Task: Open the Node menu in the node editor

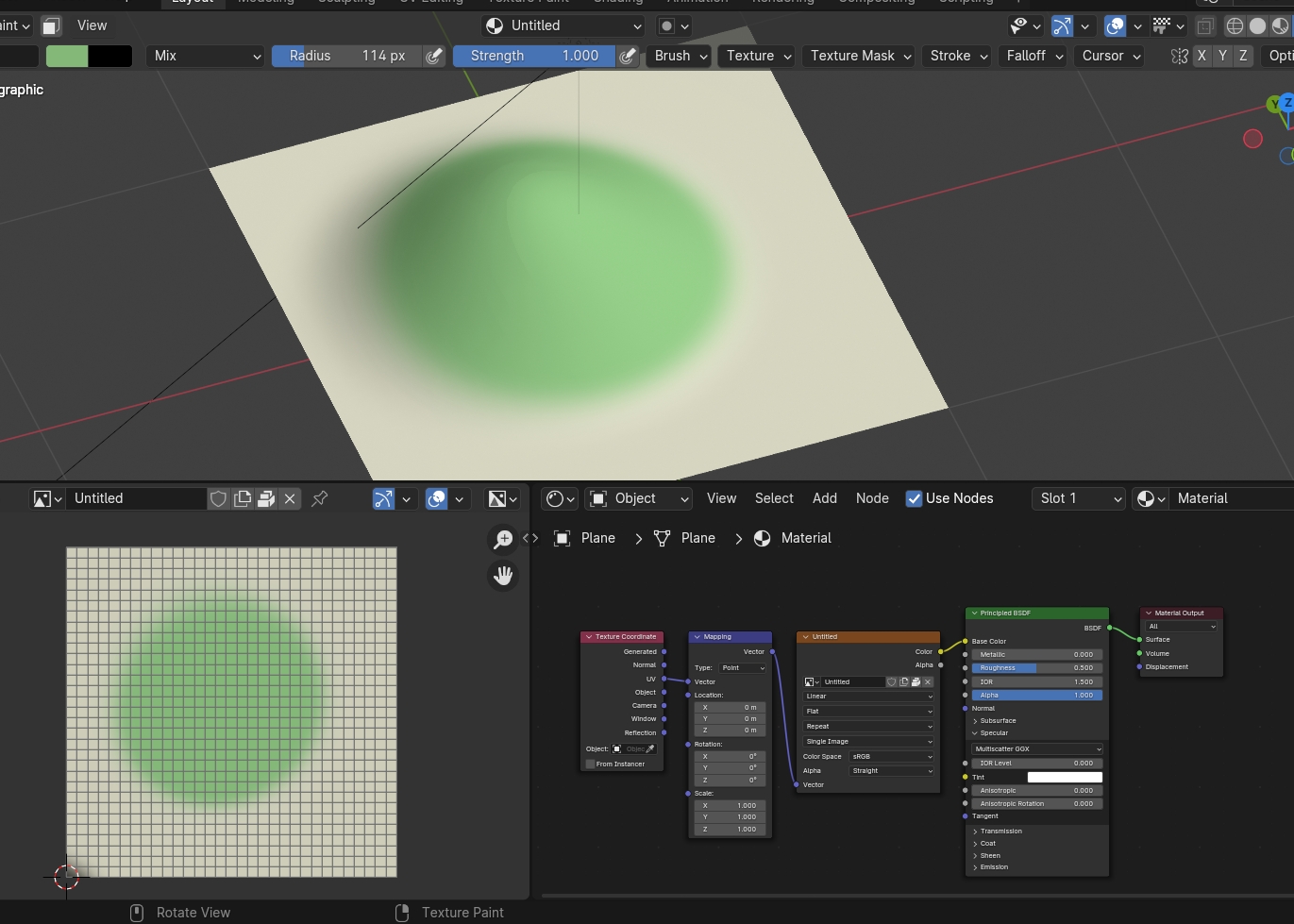Action: [872, 498]
